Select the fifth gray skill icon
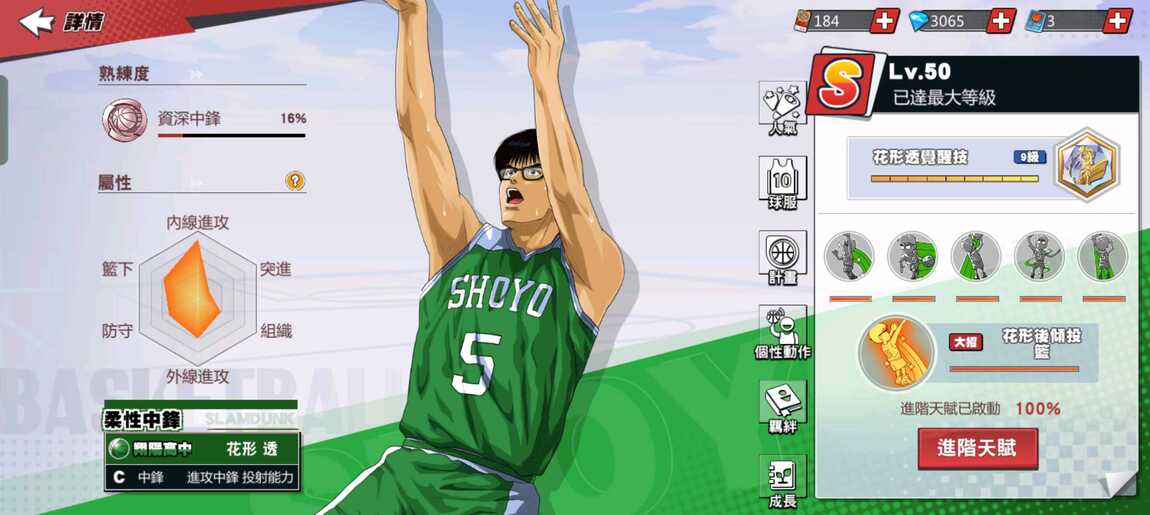This screenshot has width=1150, height=515. click(x=1103, y=257)
